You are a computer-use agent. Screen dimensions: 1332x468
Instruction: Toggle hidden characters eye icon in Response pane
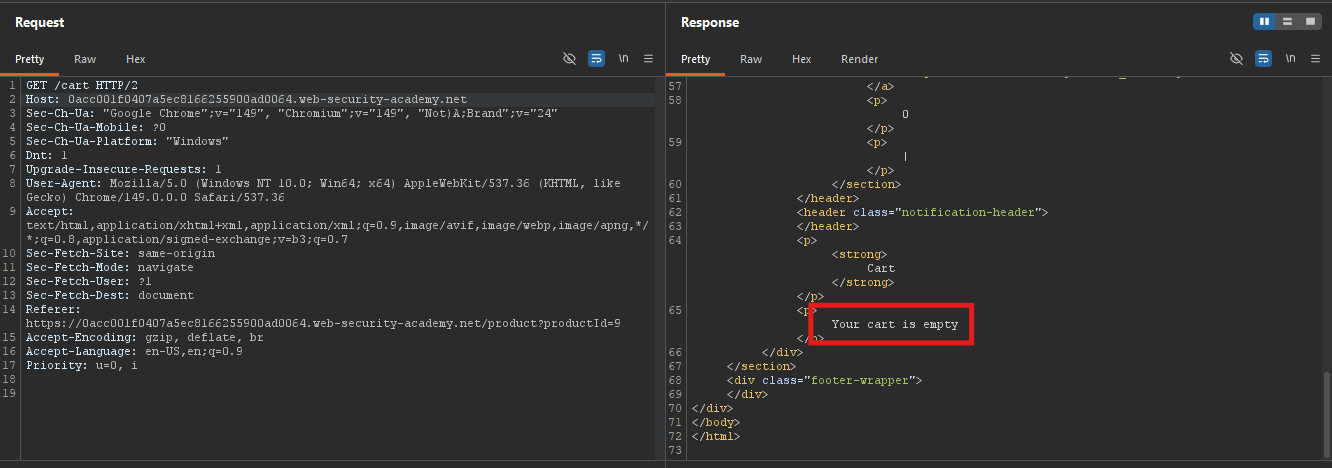click(x=1236, y=59)
